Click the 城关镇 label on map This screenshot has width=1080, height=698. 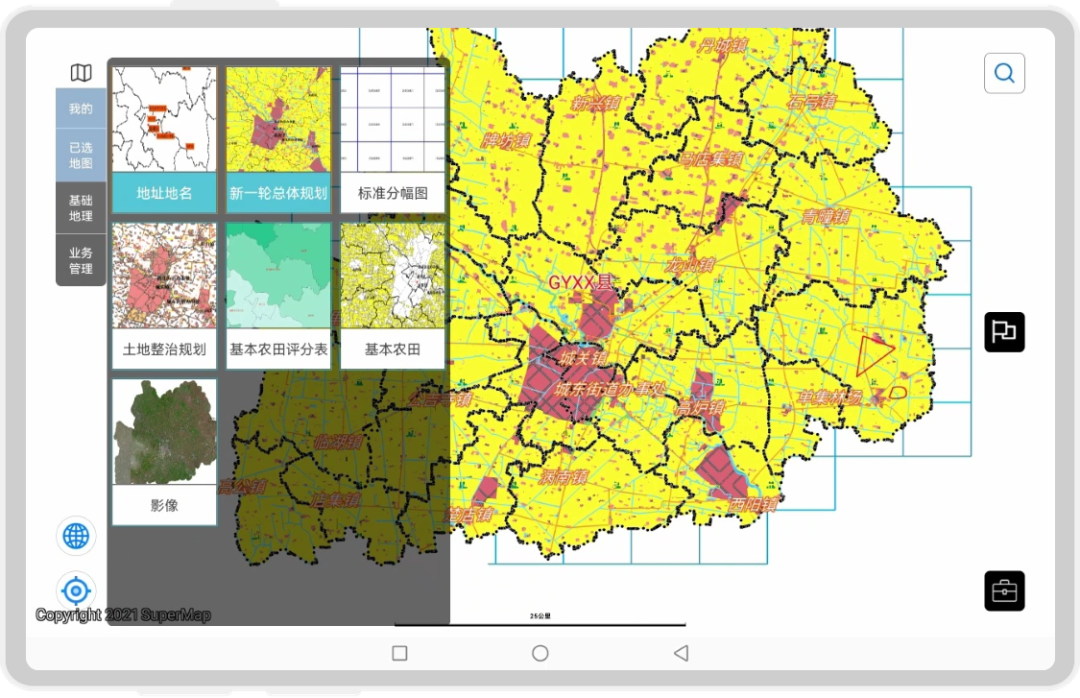coord(583,358)
